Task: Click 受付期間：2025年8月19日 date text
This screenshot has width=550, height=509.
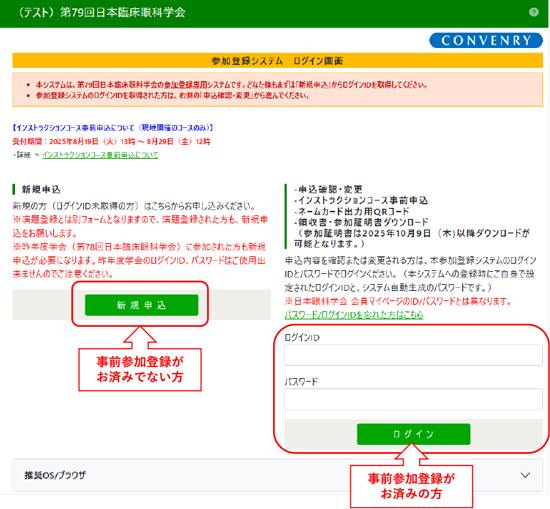Action: [111, 141]
